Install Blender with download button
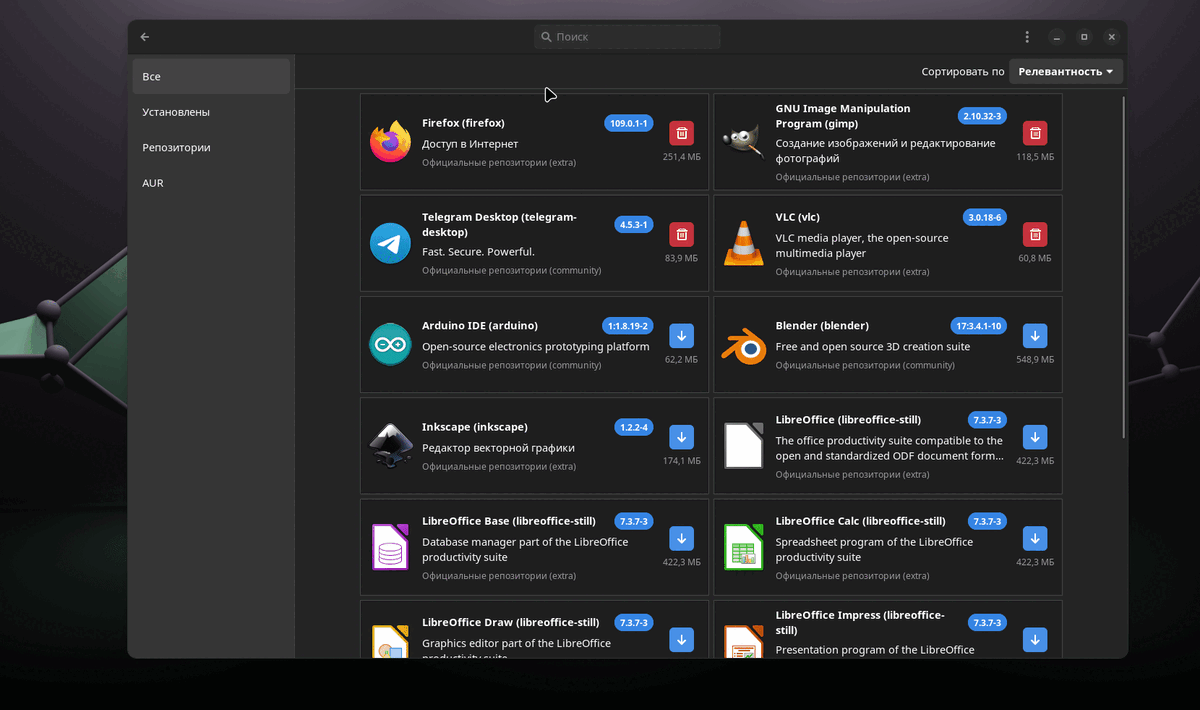1200x710 pixels. click(x=1035, y=335)
